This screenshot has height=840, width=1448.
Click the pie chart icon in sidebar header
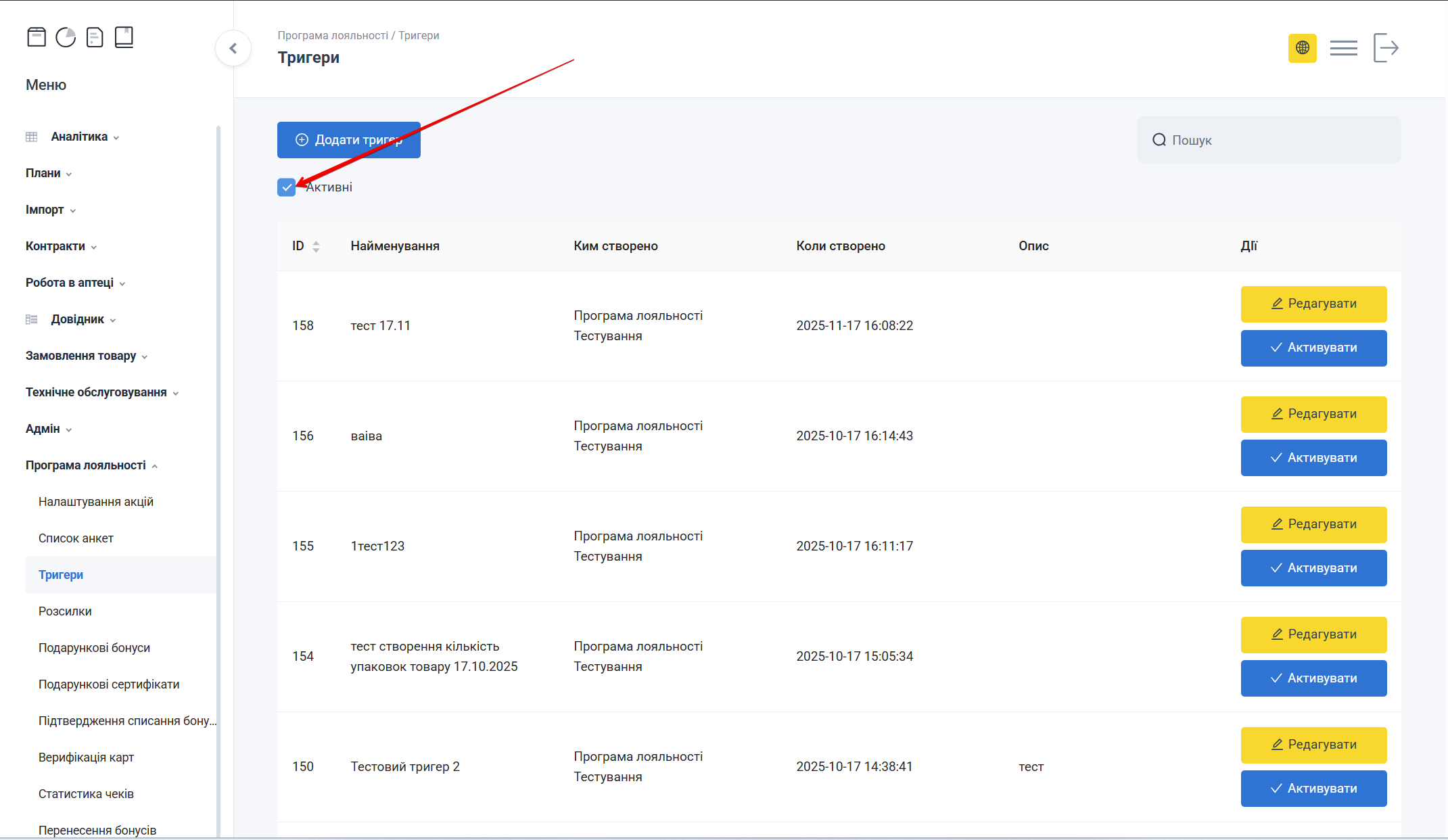pyautogui.click(x=66, y=37)
